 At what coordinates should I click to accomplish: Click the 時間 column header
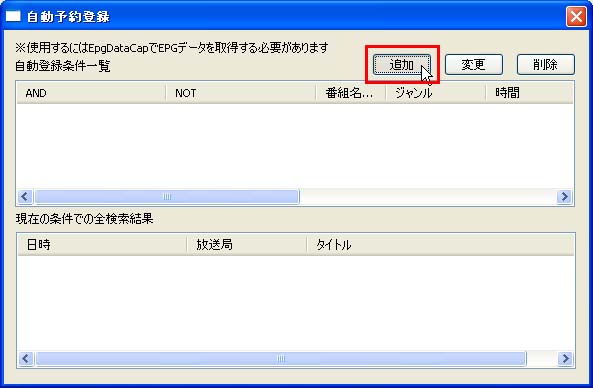tap(529, 93)
